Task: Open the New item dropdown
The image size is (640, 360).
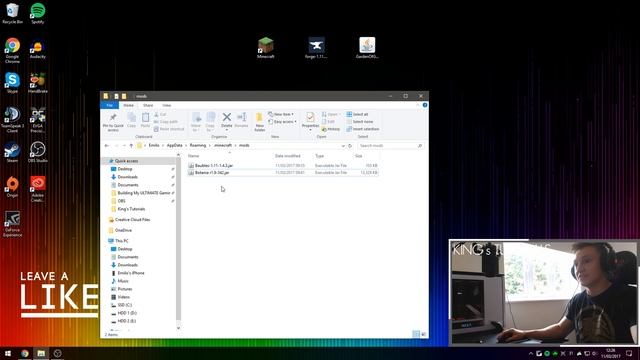Action: [281, 114]
